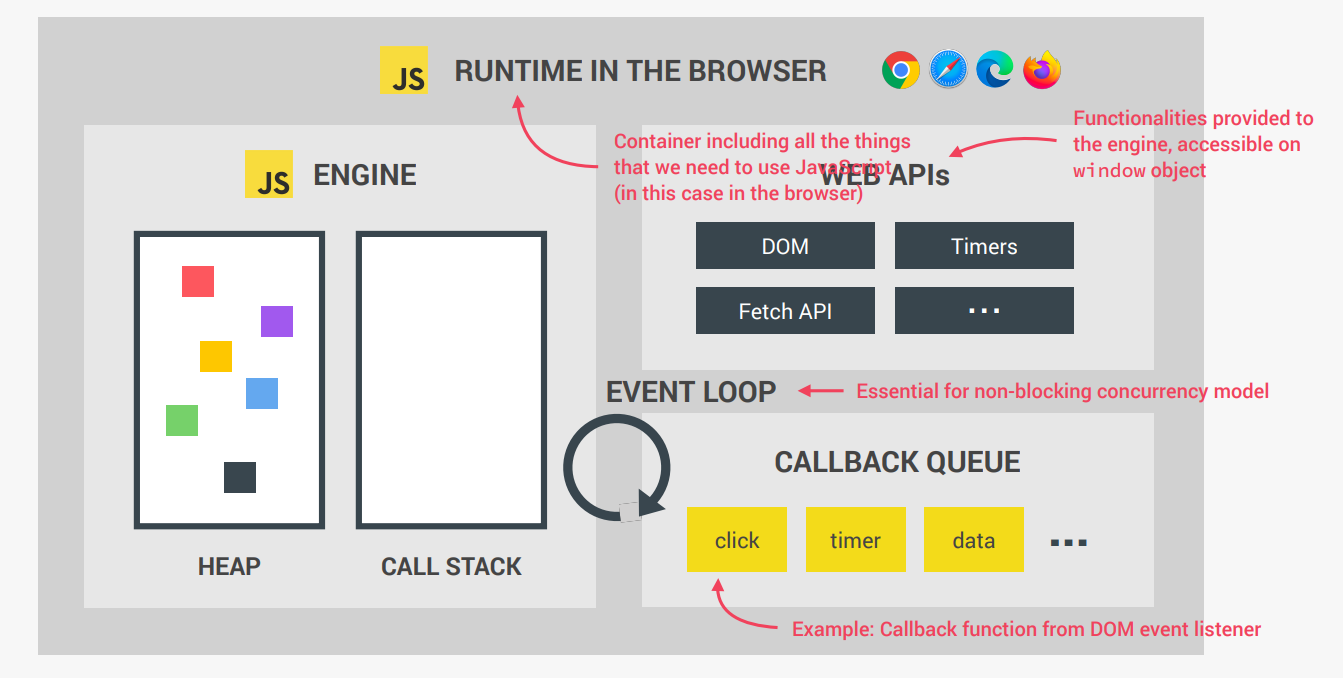
Task: Select the Timers box in Web APIs
Action: click(984, 245)
